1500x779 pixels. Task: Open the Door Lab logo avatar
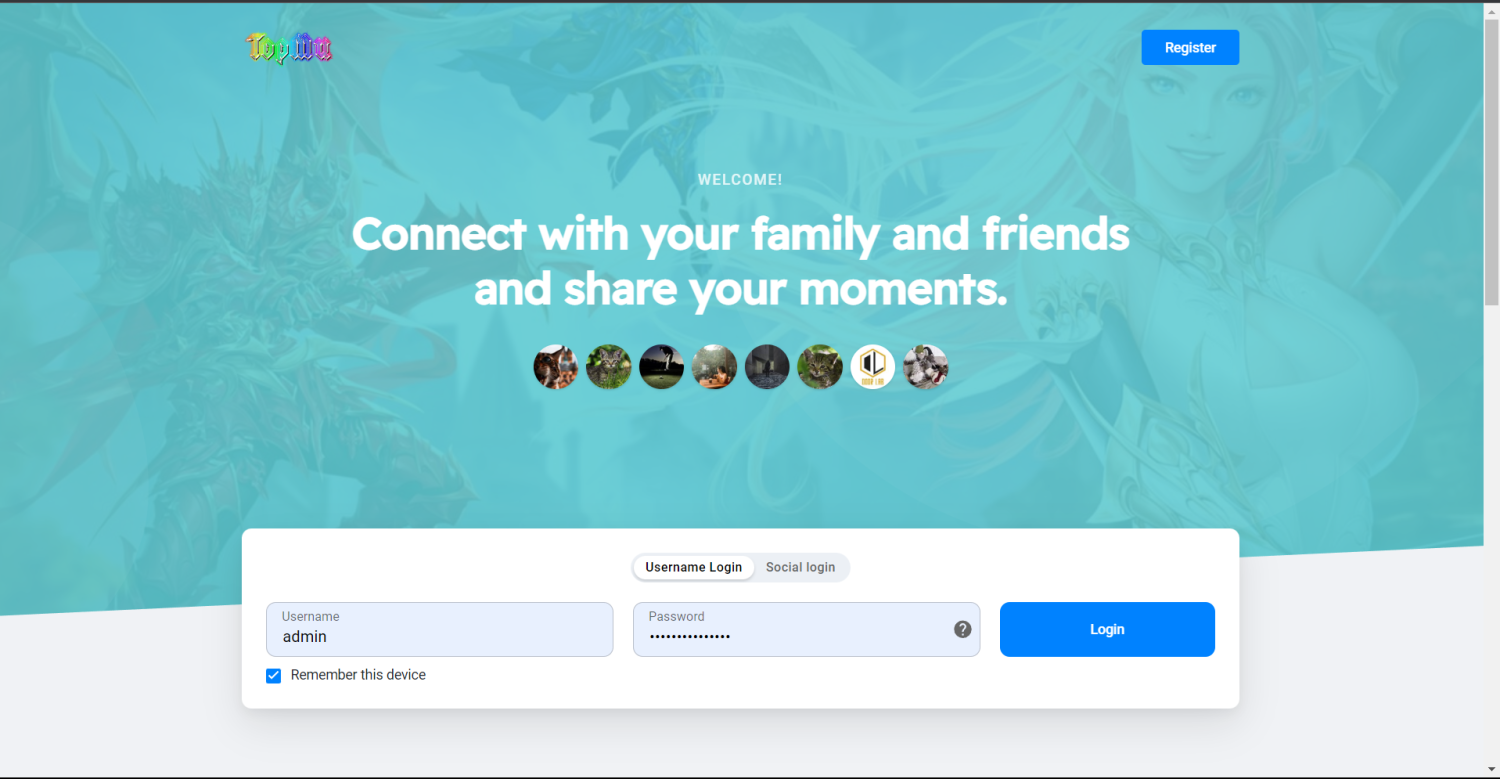873,367
